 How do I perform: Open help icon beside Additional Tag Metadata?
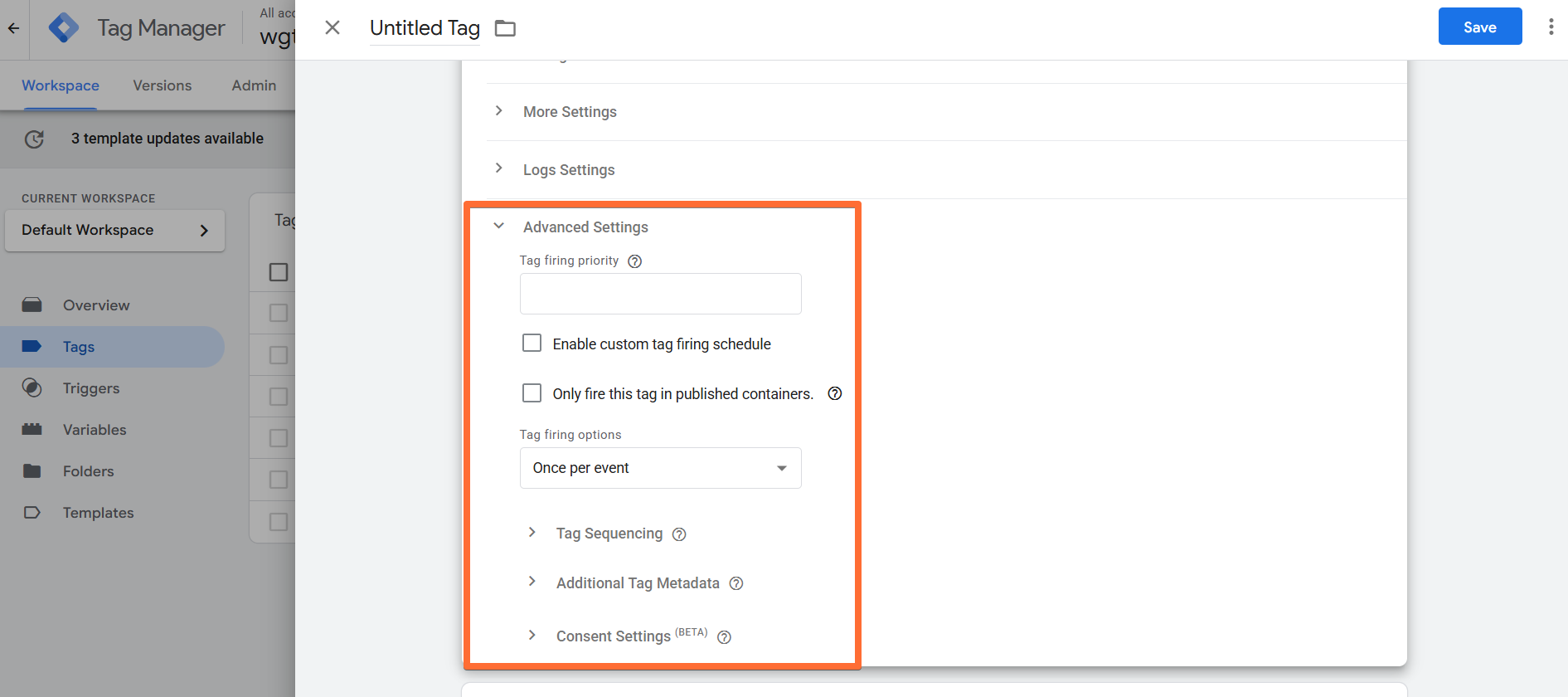[x=736, y=583]
